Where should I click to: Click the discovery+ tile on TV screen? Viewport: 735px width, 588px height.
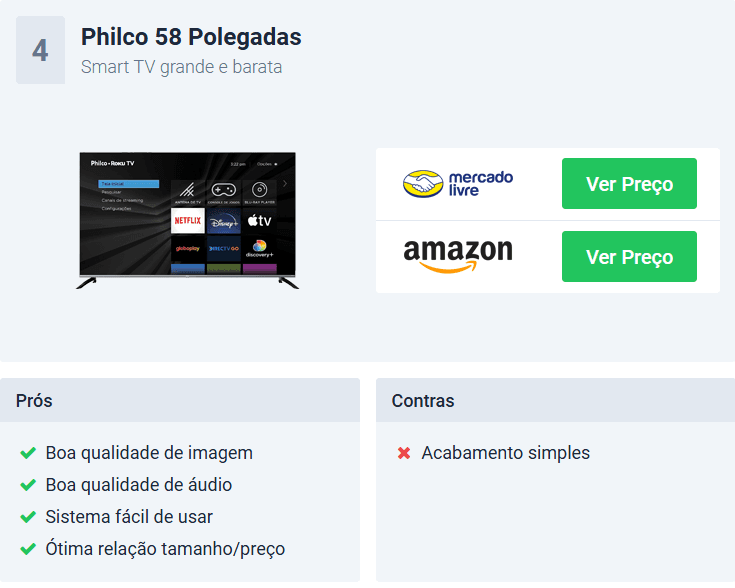click(259, 249)
